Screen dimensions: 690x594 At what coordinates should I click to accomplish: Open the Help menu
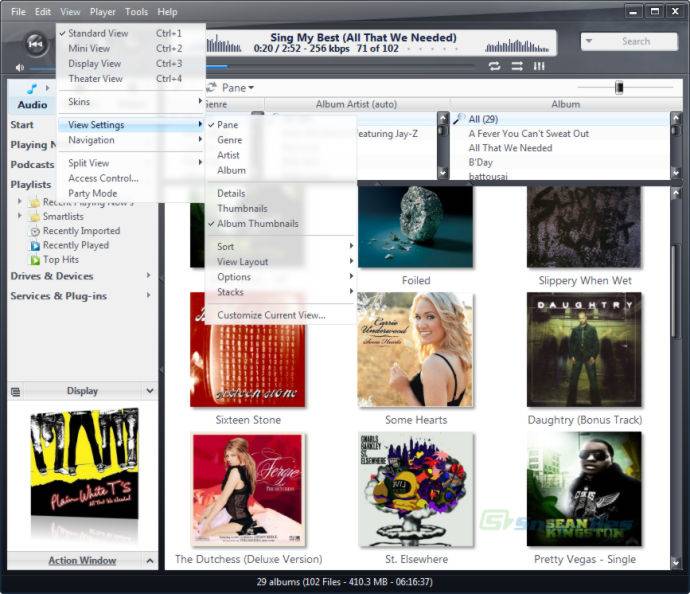click(x=167, y=12)
